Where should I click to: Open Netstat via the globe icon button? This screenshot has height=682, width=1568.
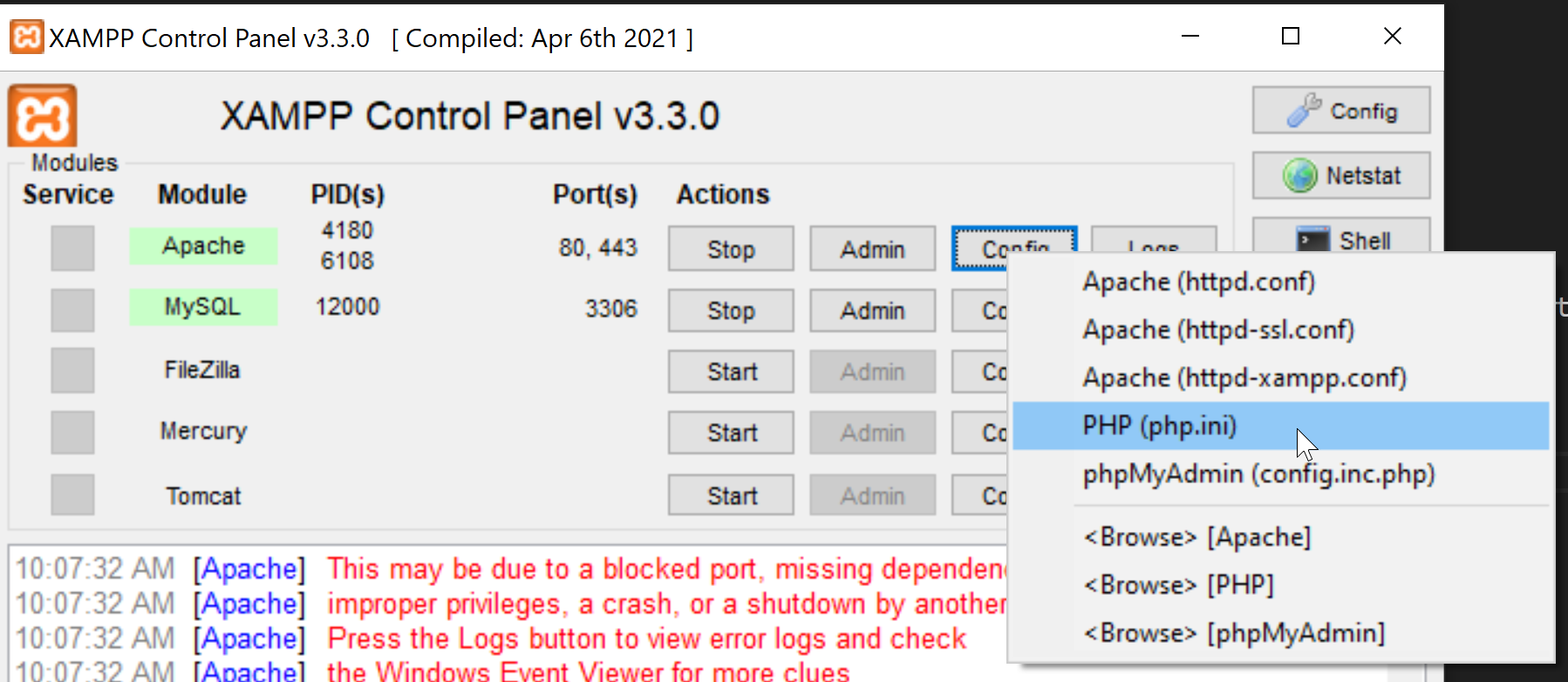(x=1340, y=175)
